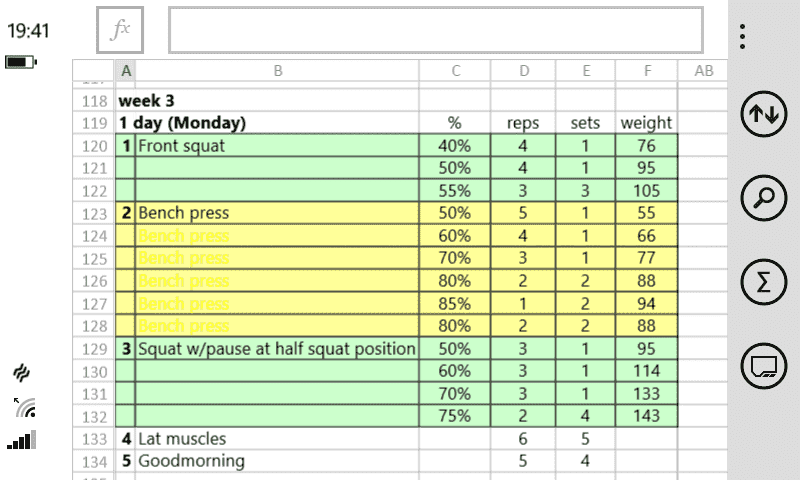Open the comment bubble icon
This screenshot has width=800, height=480.
763,366
